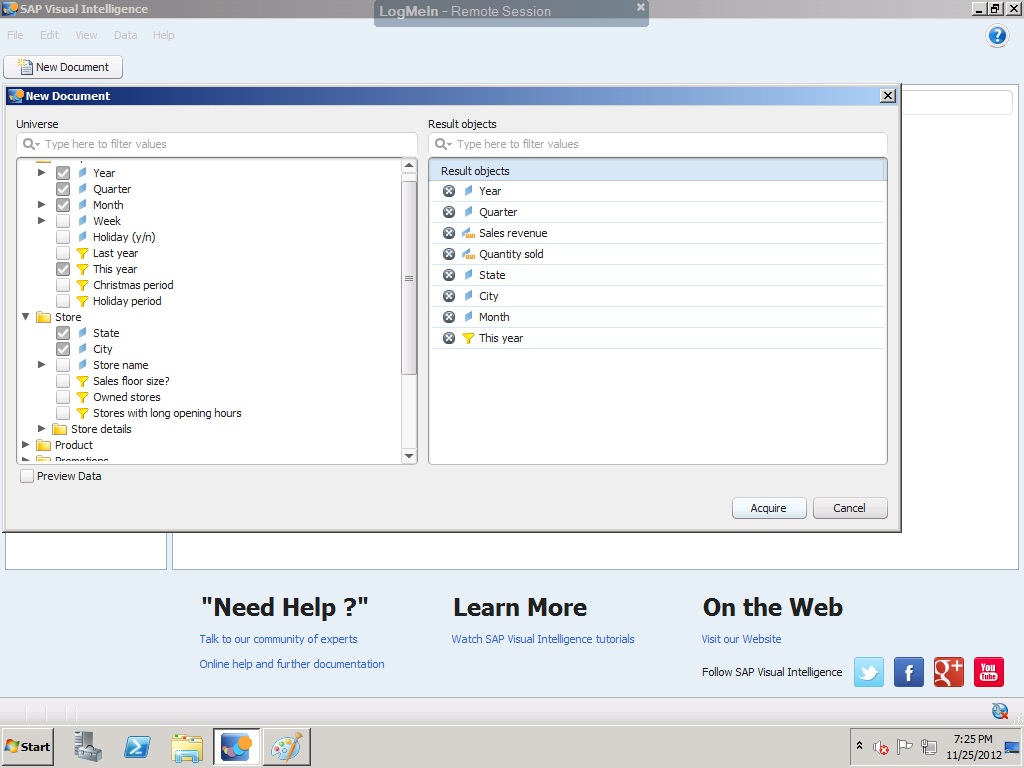Click the volume tray icon

pyautogui.click(x=881, y=746)
